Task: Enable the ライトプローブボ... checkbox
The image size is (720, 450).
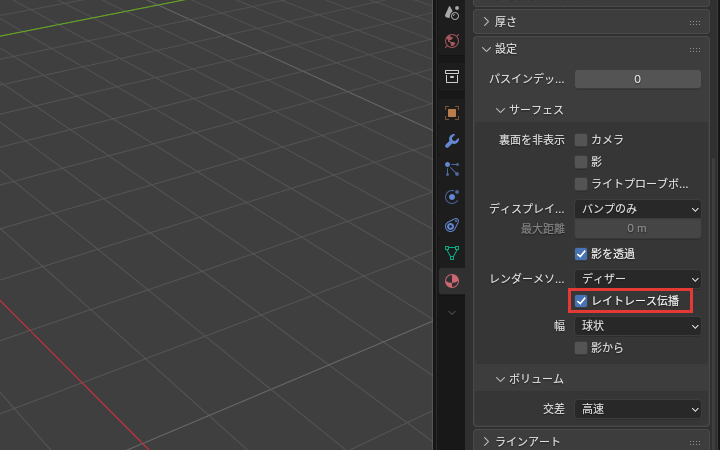Action: coord(581,184)
